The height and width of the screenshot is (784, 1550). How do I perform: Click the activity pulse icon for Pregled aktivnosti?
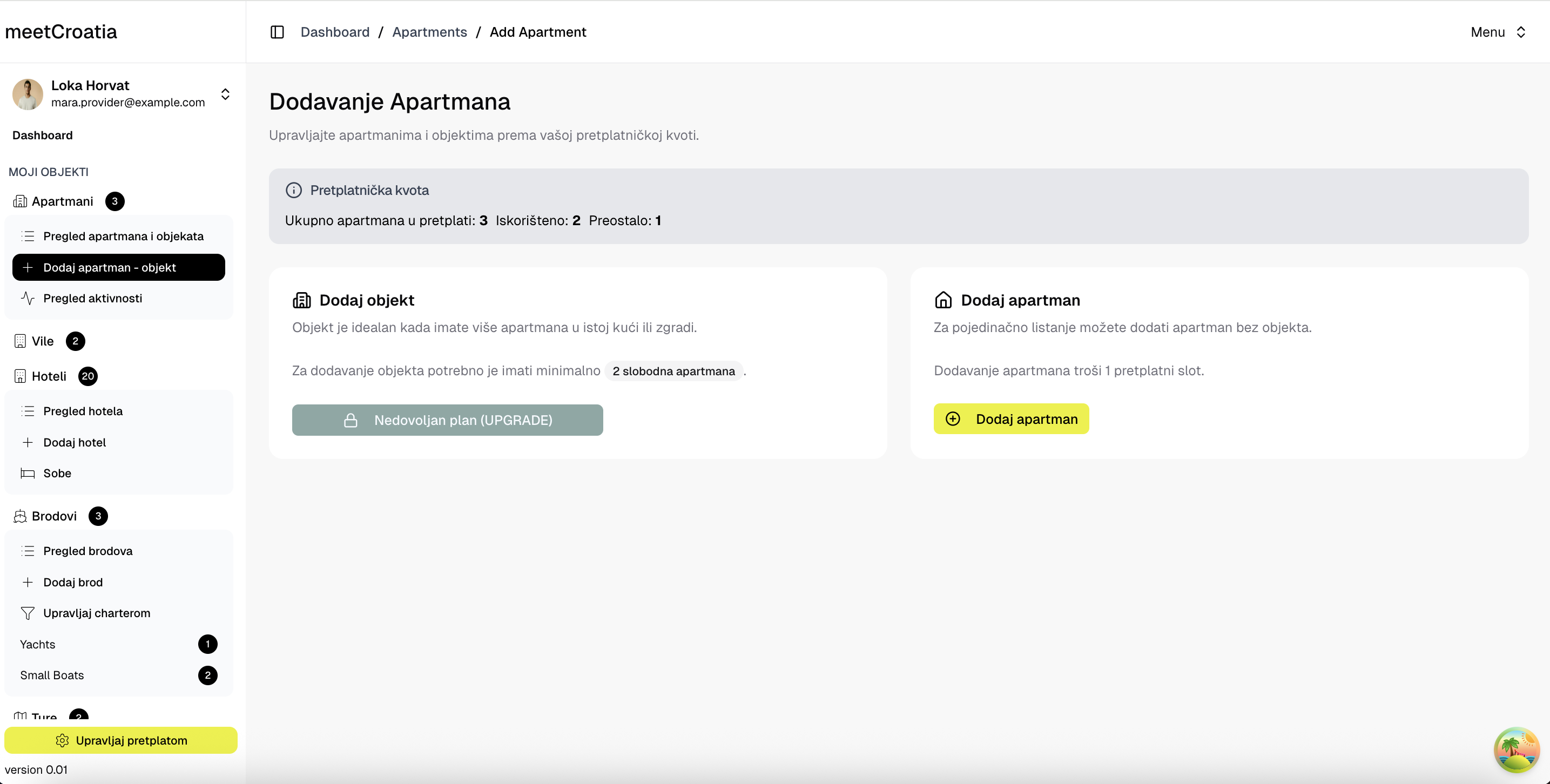point(28,299)
